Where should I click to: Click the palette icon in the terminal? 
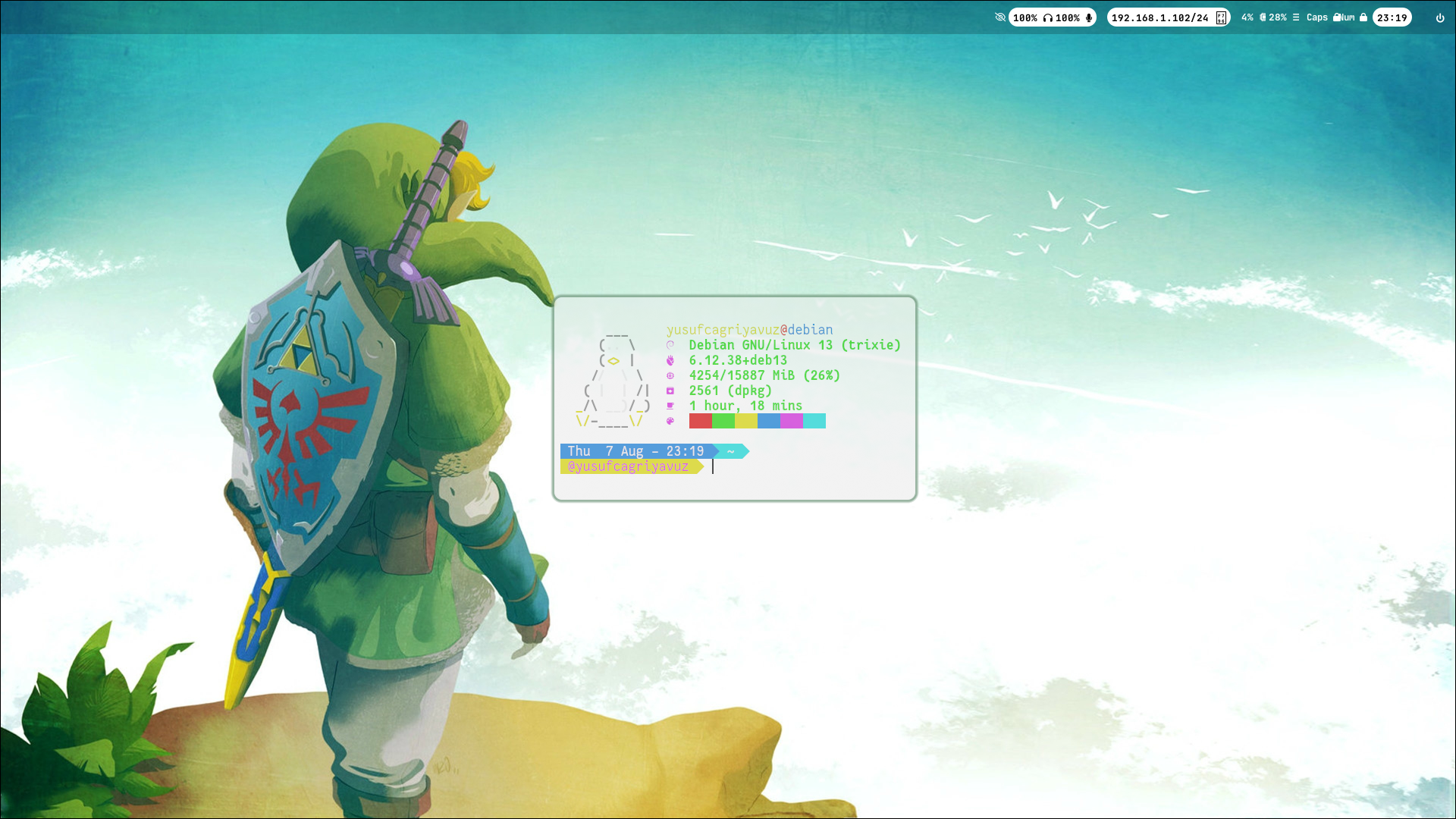670,421
